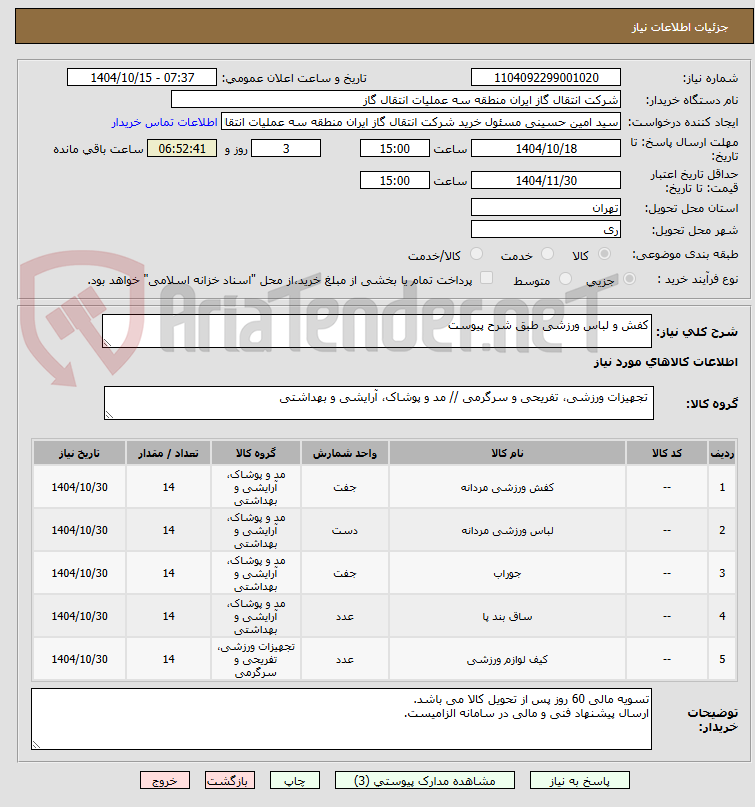Viewport: 755px width, 807px height.
Task: Open the اطلاعات تماس خریدار link
Action: pos(165,122)
